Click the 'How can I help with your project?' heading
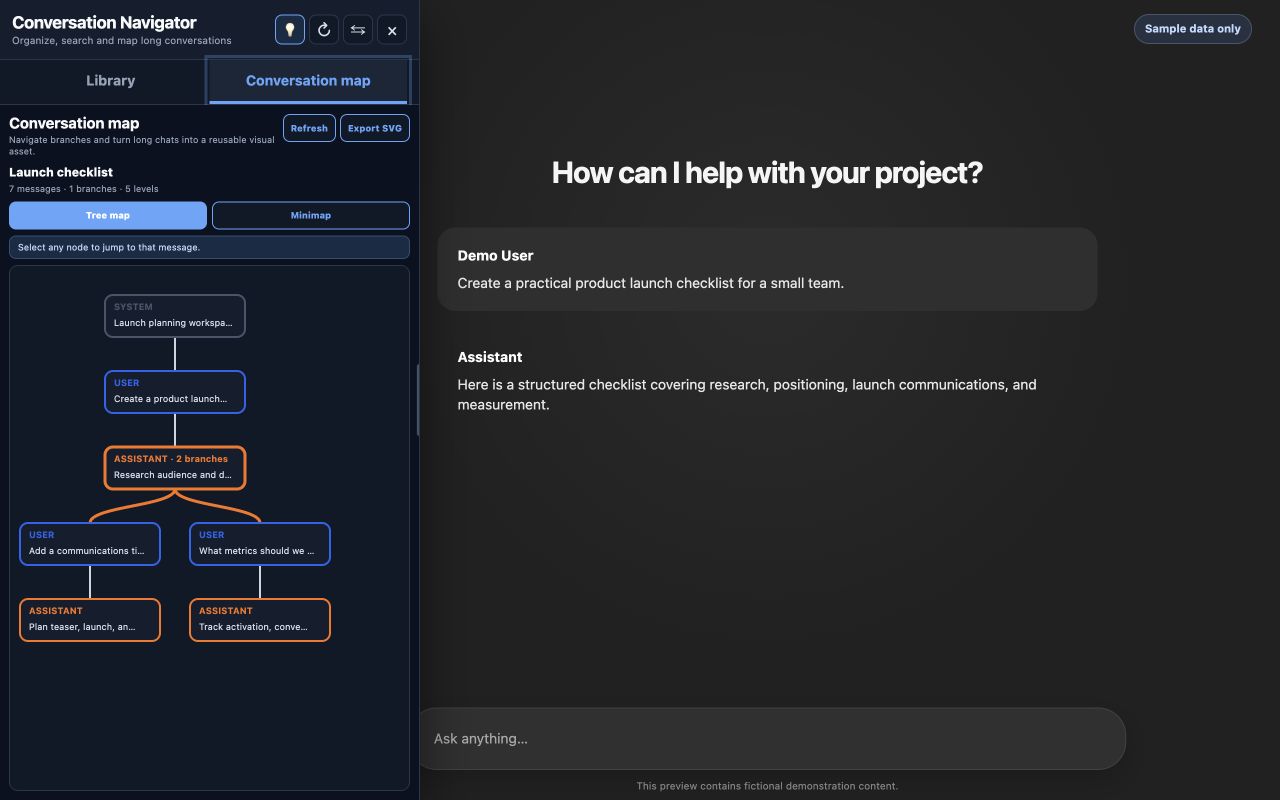The width and height of the screenshot is (1280, 800). (x=767, y=173)
